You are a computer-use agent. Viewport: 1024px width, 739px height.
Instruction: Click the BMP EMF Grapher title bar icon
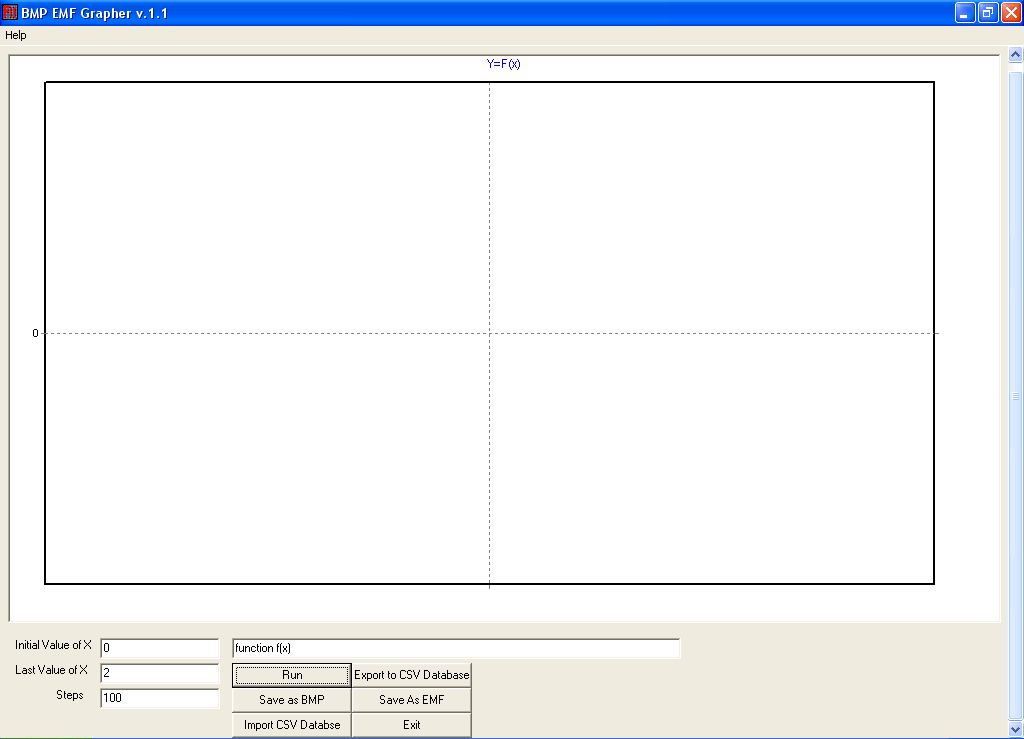click(x=11, y=13)
